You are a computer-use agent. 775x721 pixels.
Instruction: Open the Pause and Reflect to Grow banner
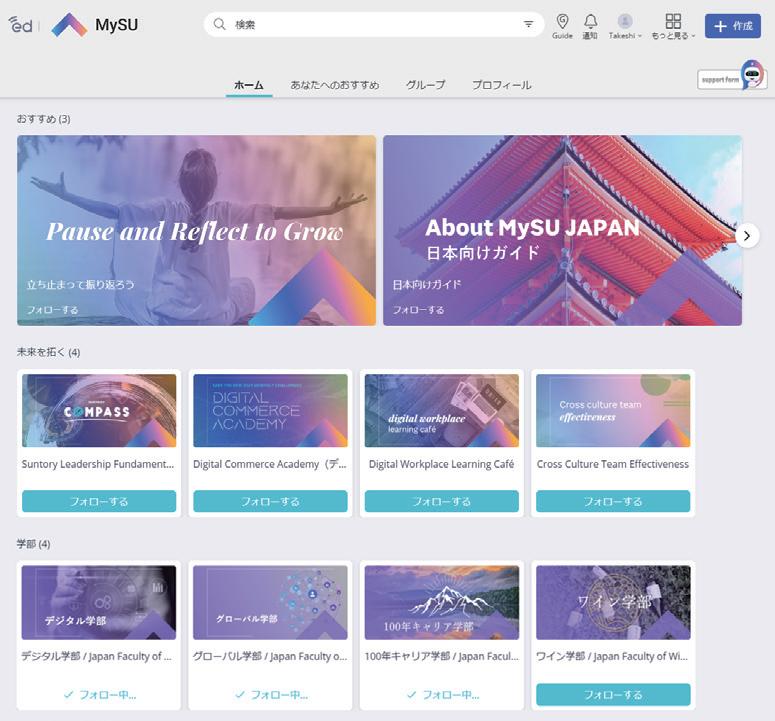(x=197, y=230)
